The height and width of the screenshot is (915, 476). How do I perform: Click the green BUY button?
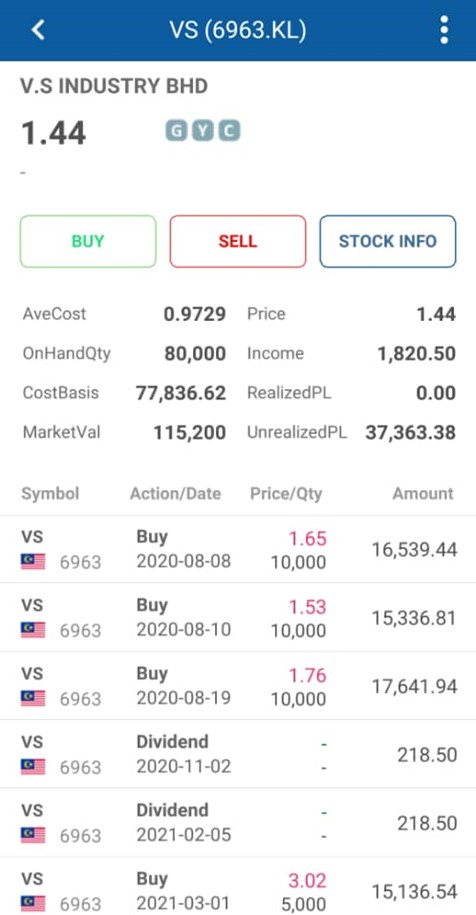click(x=88, y=242)
